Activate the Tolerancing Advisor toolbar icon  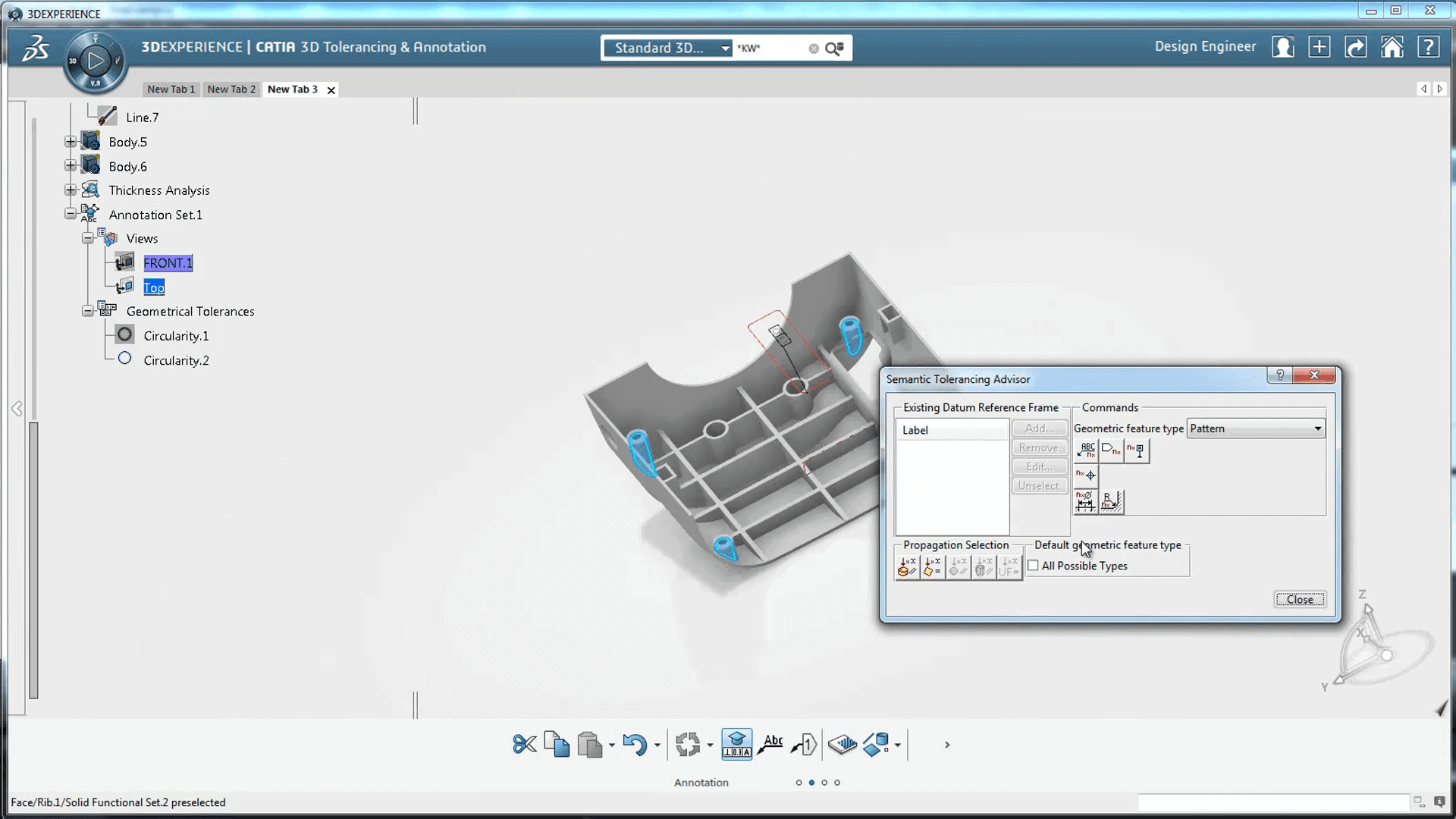tap(736, 744)
